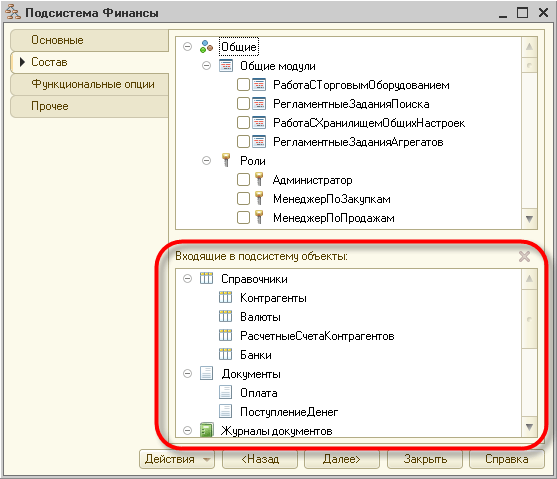Collapse the Общие модули tree node
This screenshot has height=479, width=557.
[206, 66]
